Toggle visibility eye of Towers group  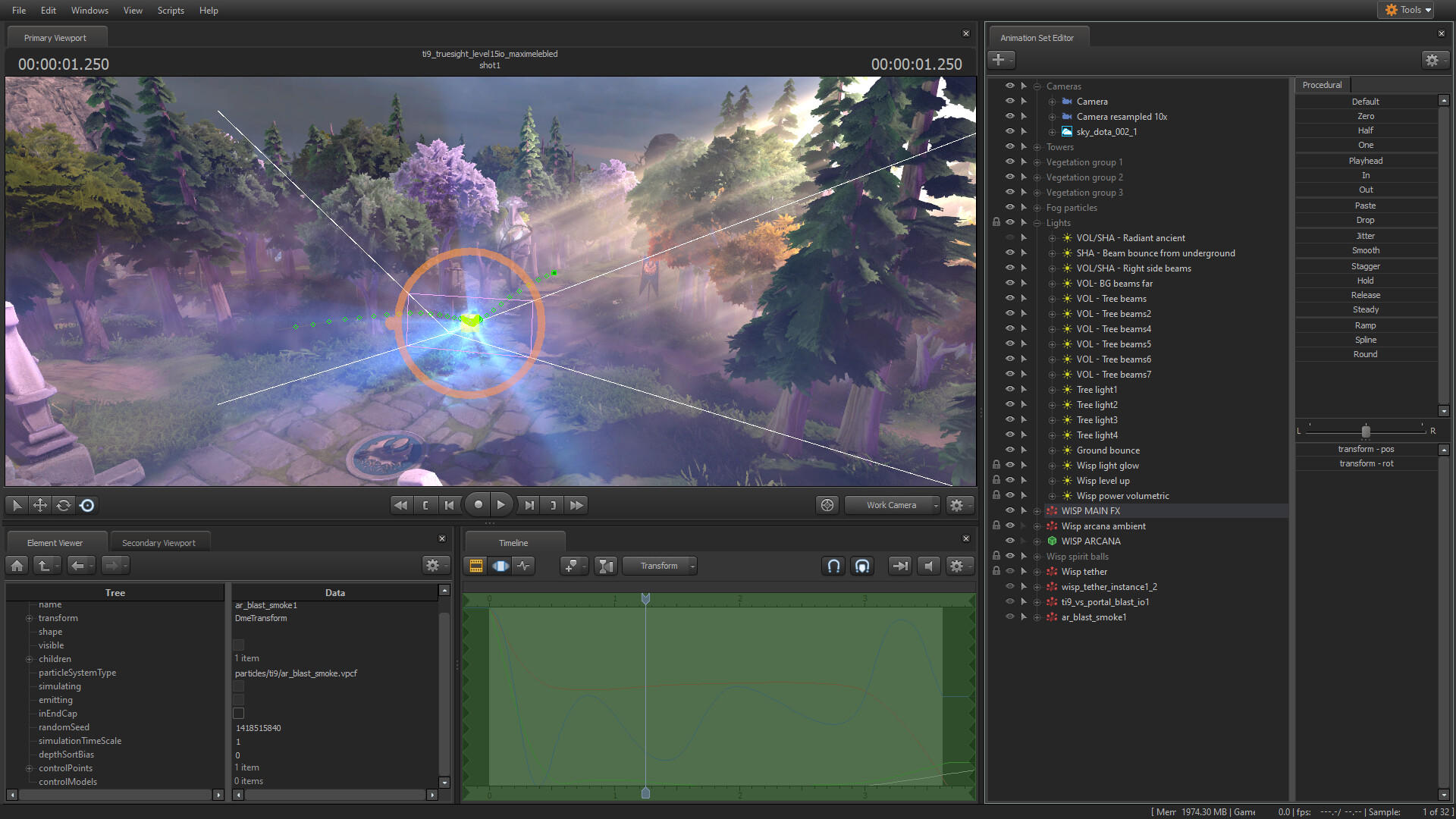coord(1009,146)
